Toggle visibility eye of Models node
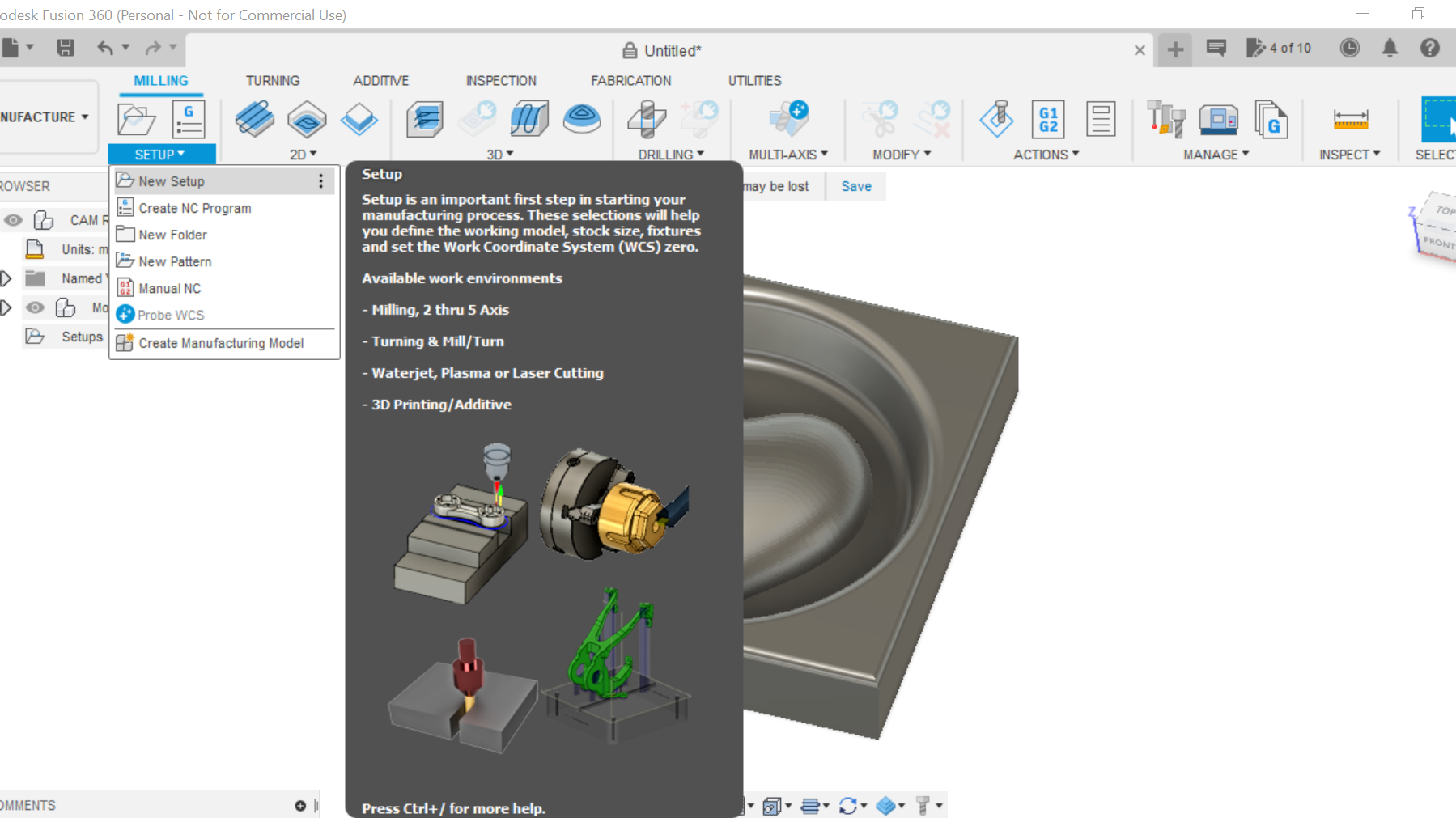 pos(35,307)
